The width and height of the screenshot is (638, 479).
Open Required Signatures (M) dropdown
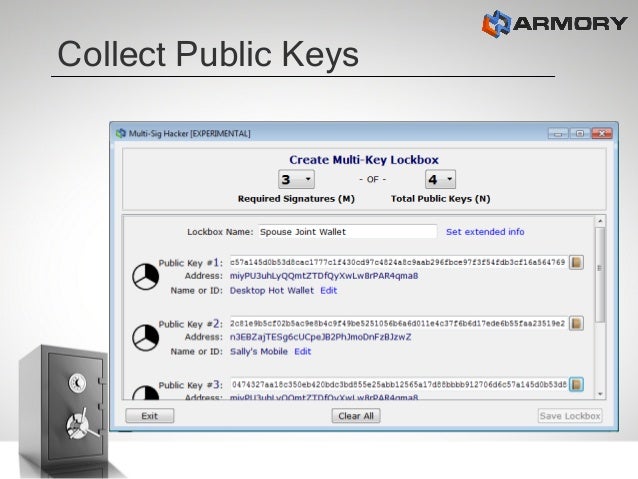click(x=296, y=179)
